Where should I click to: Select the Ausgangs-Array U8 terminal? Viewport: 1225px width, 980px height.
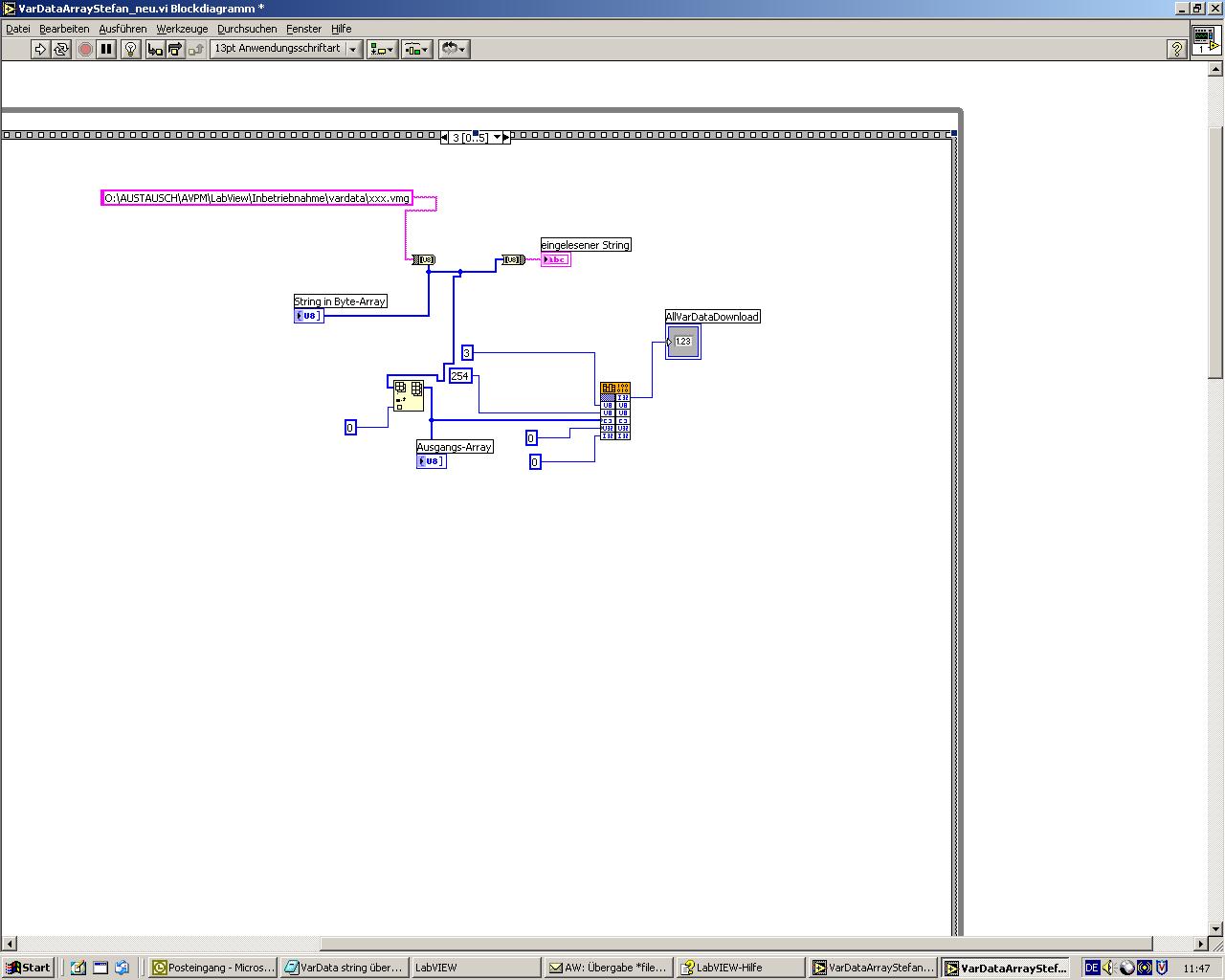pyautogui.click(x=432, y=461)
